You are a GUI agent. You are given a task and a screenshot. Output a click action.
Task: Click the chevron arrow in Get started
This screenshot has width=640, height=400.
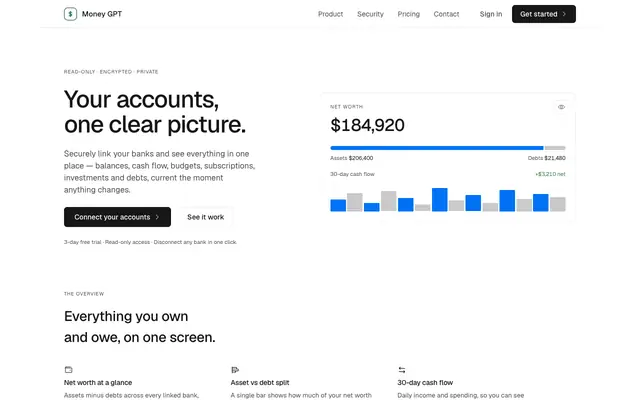pos(564,14)
